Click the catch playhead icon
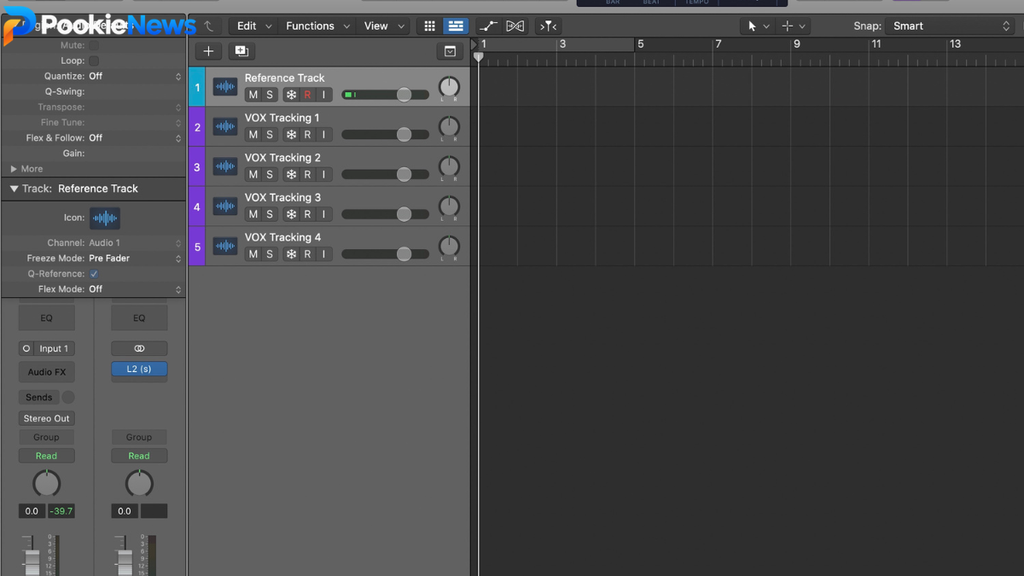Screen dimensions: 1024x576 (x=548, y=26)
